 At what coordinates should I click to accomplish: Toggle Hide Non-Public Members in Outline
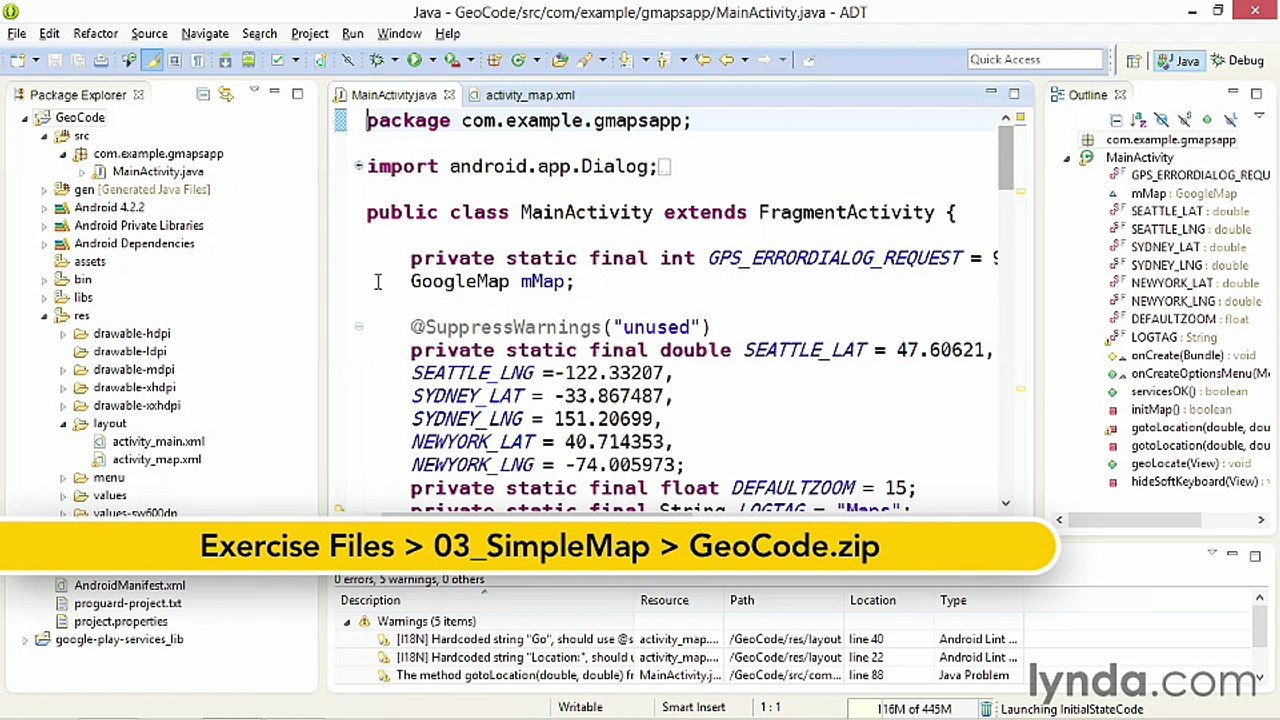click(1207, 120)
